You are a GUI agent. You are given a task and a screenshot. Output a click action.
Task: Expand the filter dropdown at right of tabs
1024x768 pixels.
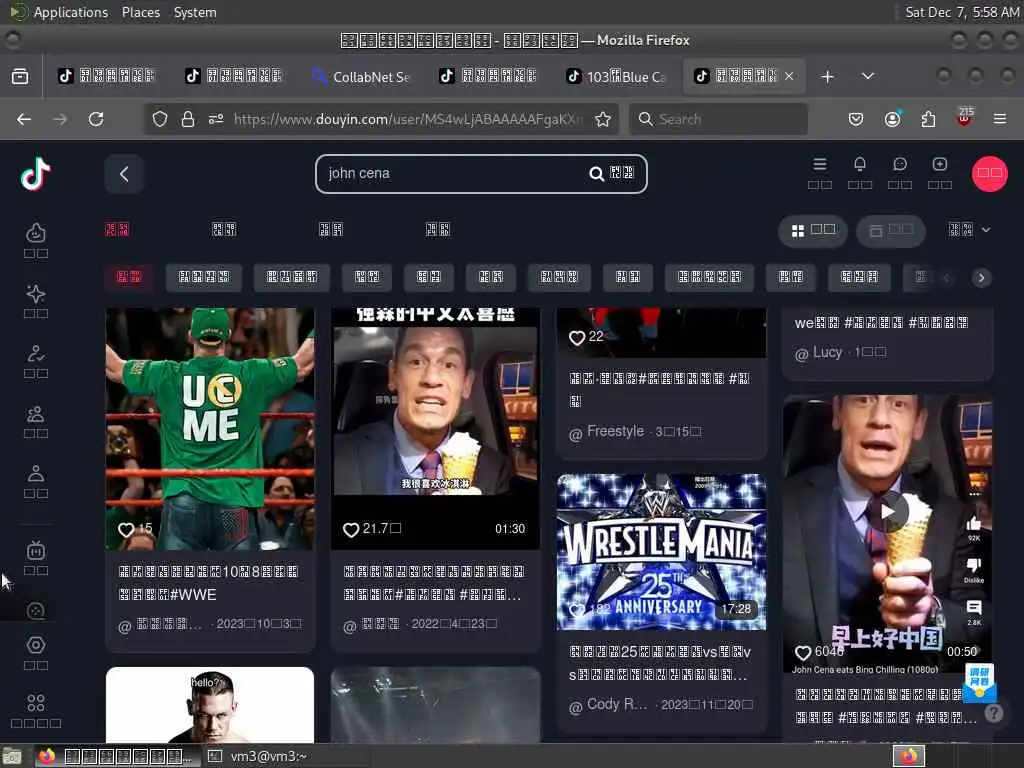tap(969, 230)
